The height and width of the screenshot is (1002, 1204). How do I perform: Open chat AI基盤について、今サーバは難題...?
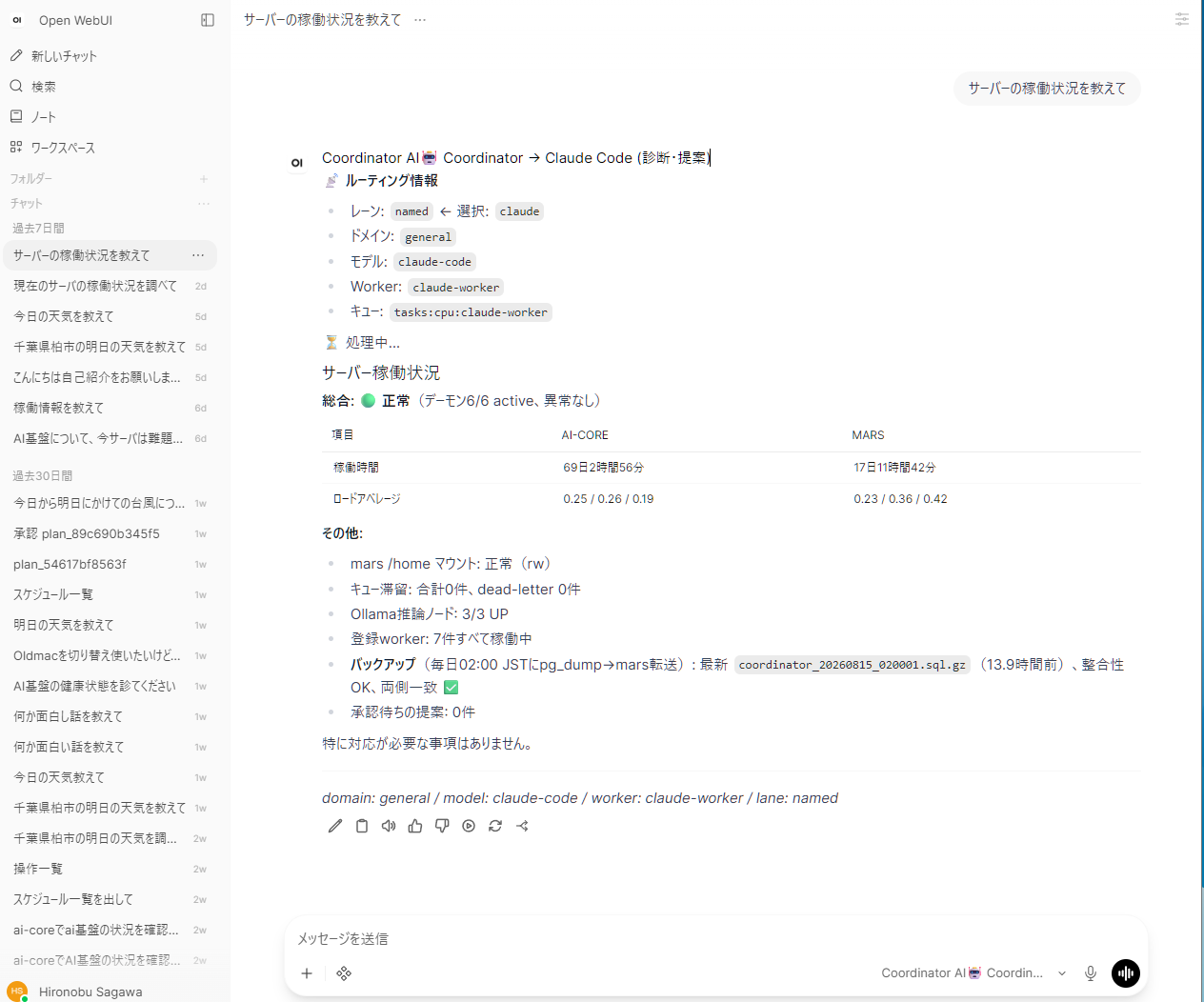click(110, 438)
